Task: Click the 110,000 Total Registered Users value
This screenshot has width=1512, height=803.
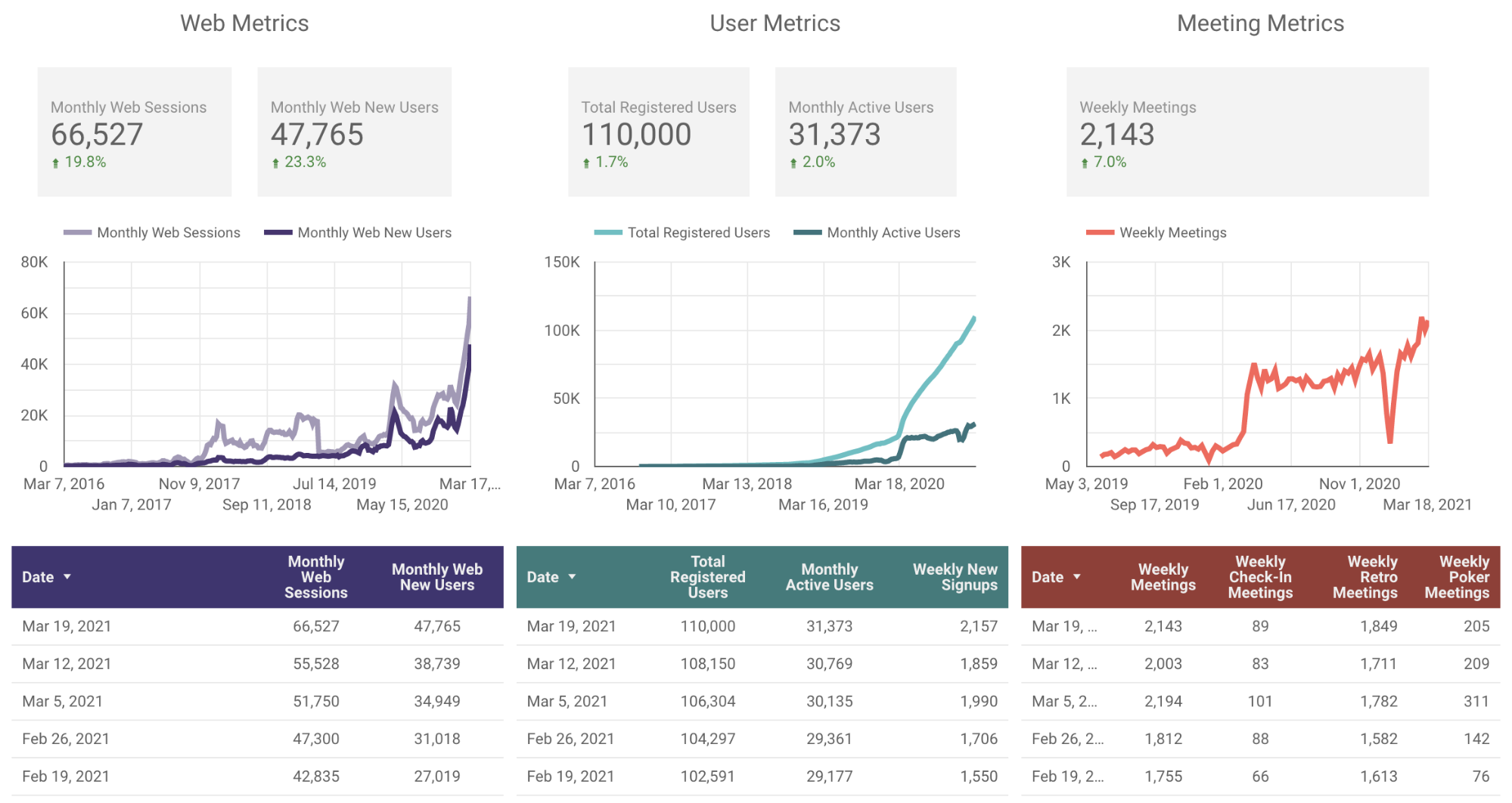Action: pyautogui.click(x=637, y=134)
